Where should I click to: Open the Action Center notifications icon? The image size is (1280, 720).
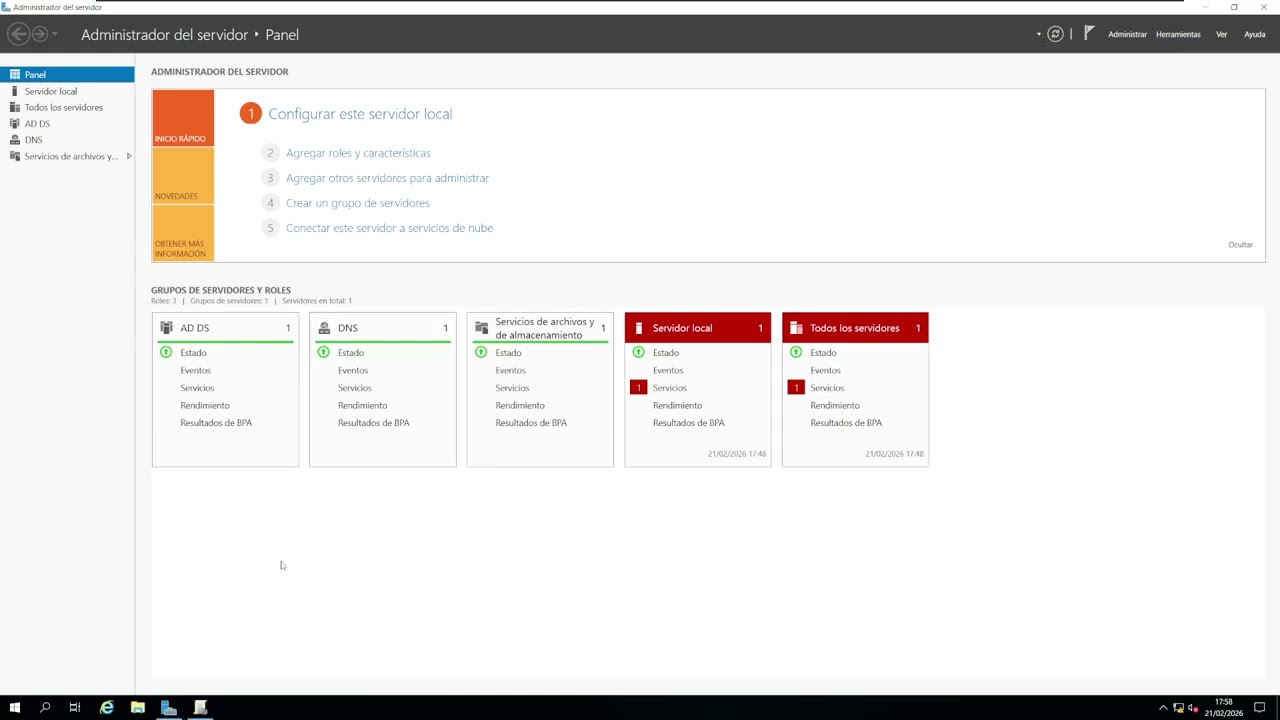1260,708
